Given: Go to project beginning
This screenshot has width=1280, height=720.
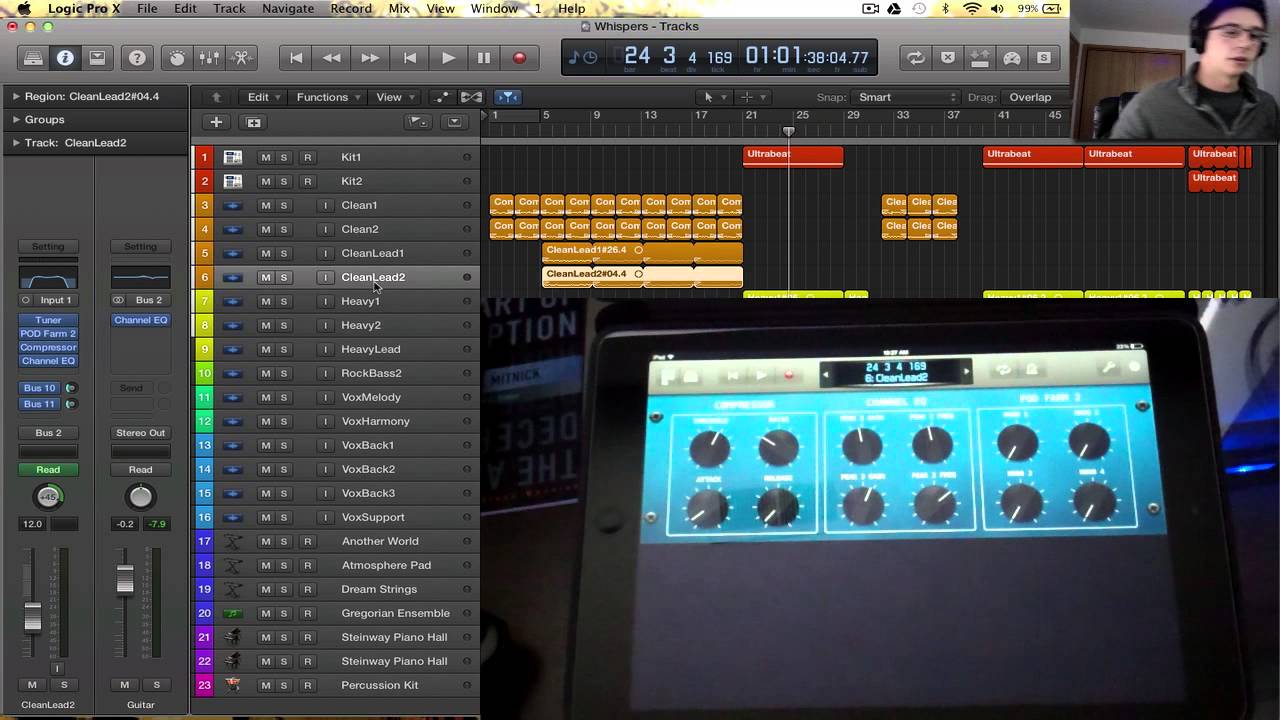Looking at the screenshot, I should click(296, 58).
